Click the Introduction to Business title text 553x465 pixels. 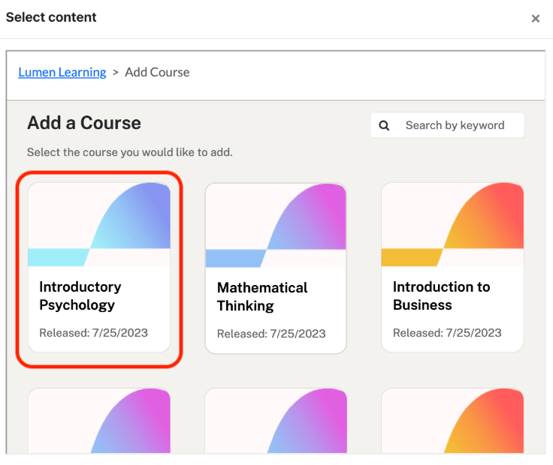(441, 296)
